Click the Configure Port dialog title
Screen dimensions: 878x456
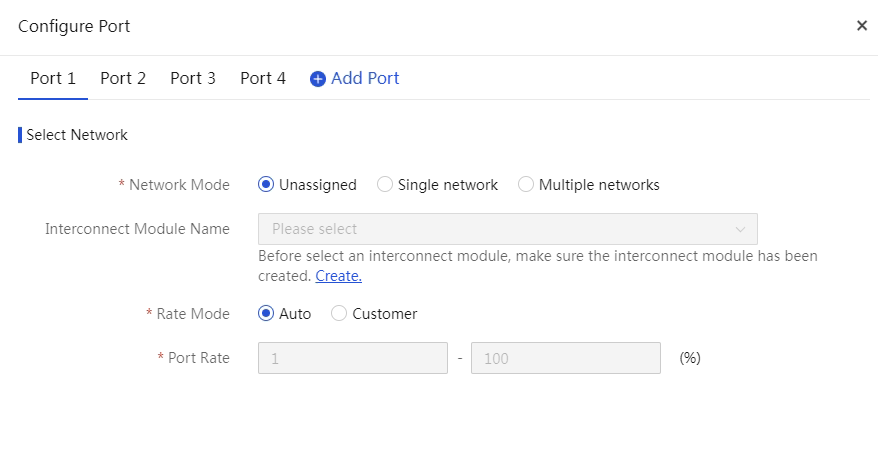pyautogui.click(x=74, y=26)
